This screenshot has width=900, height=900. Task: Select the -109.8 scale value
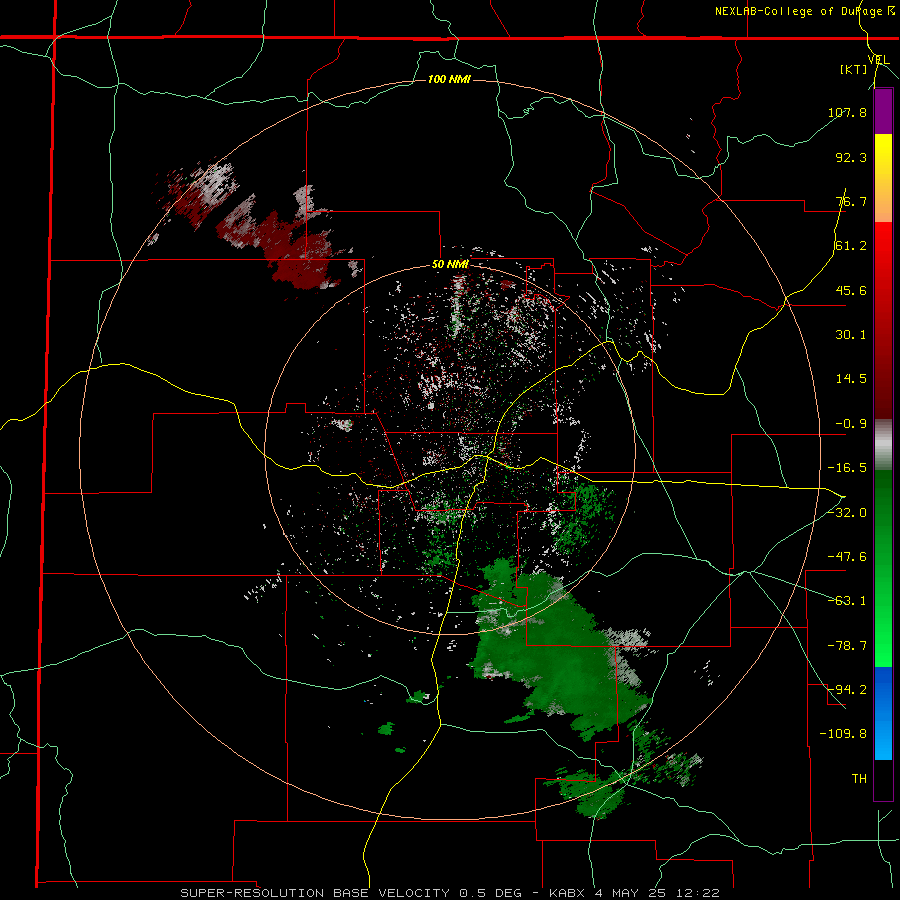coord(843,734)
